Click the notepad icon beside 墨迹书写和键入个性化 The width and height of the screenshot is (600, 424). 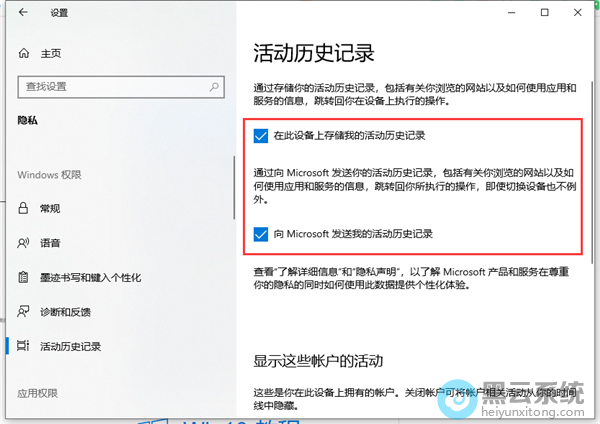(x=24, y=277)
